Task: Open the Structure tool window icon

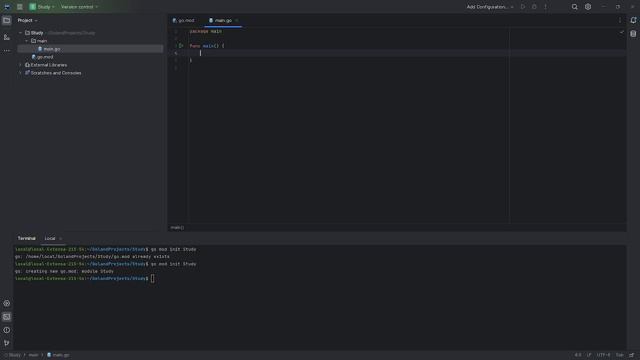Action: click(7, 37)
